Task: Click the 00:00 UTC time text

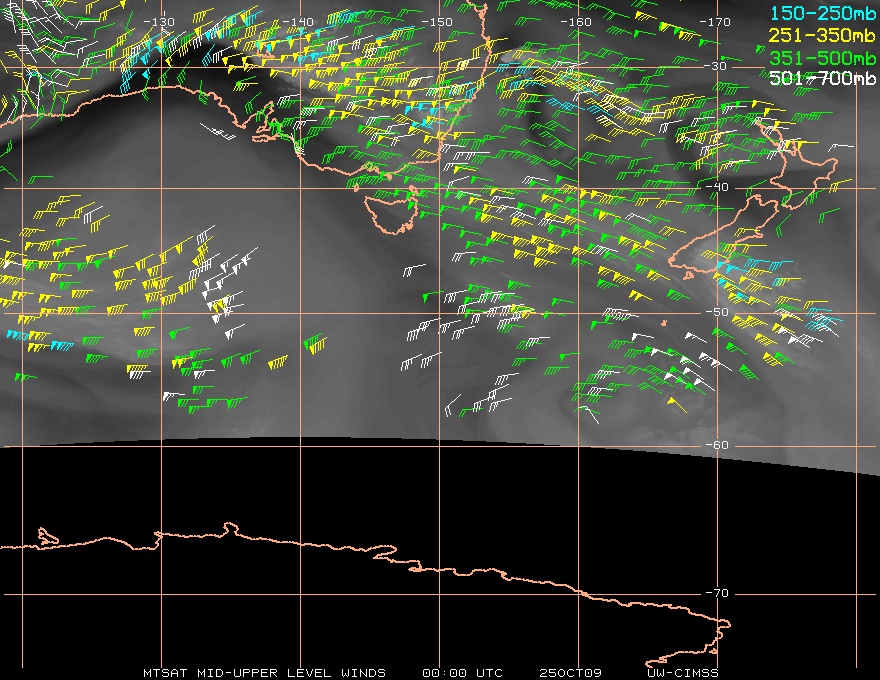Action: (x=462, y=673)
